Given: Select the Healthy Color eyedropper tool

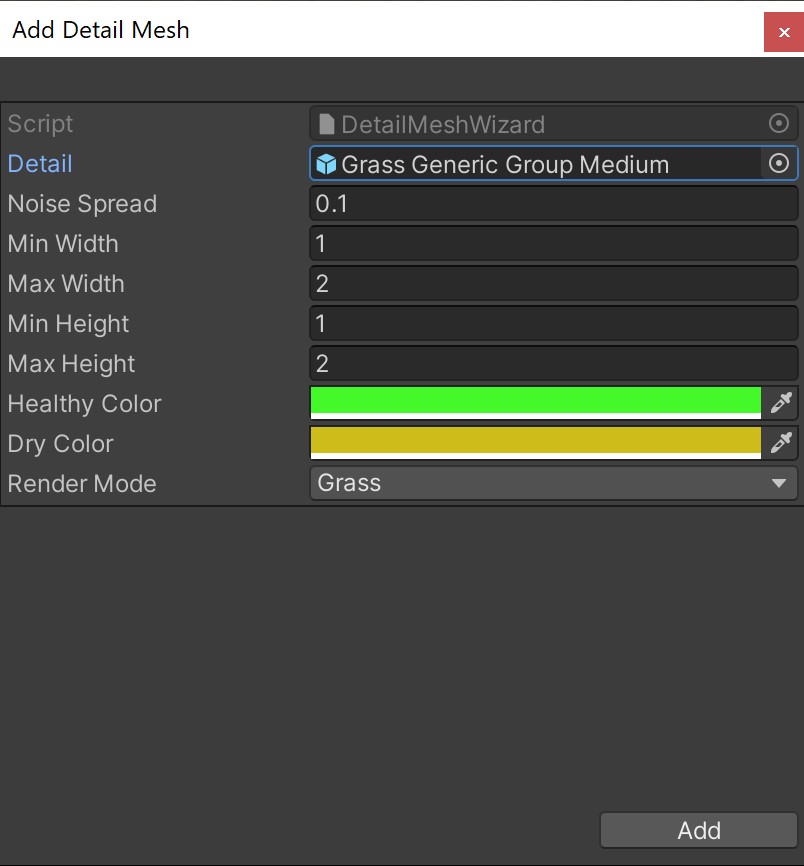Looking at the screenshot, I should (782, 403).
